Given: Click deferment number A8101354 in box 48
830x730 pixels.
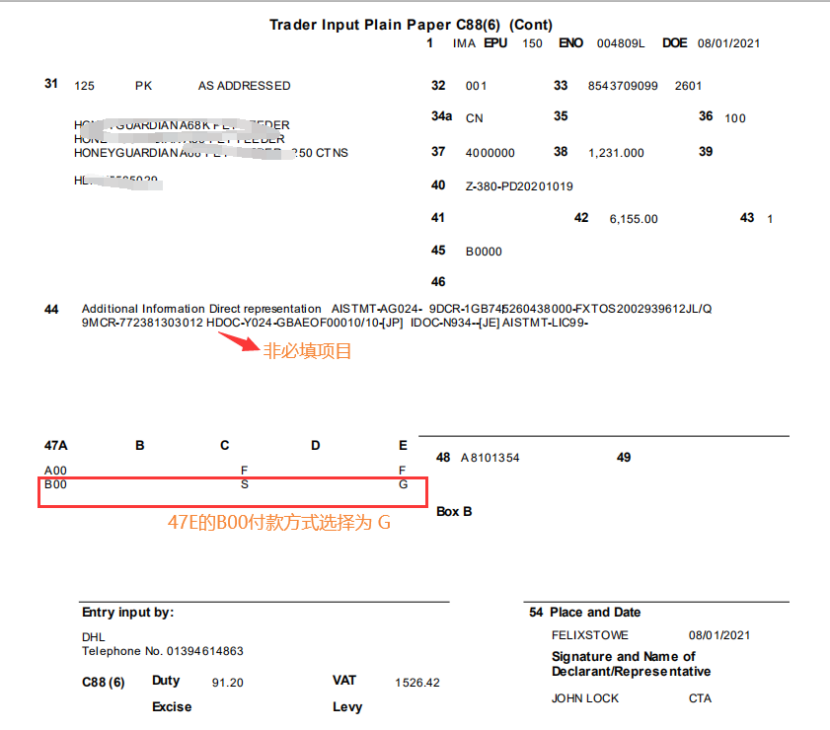Looking at the screenshot, I should (489, 458).
